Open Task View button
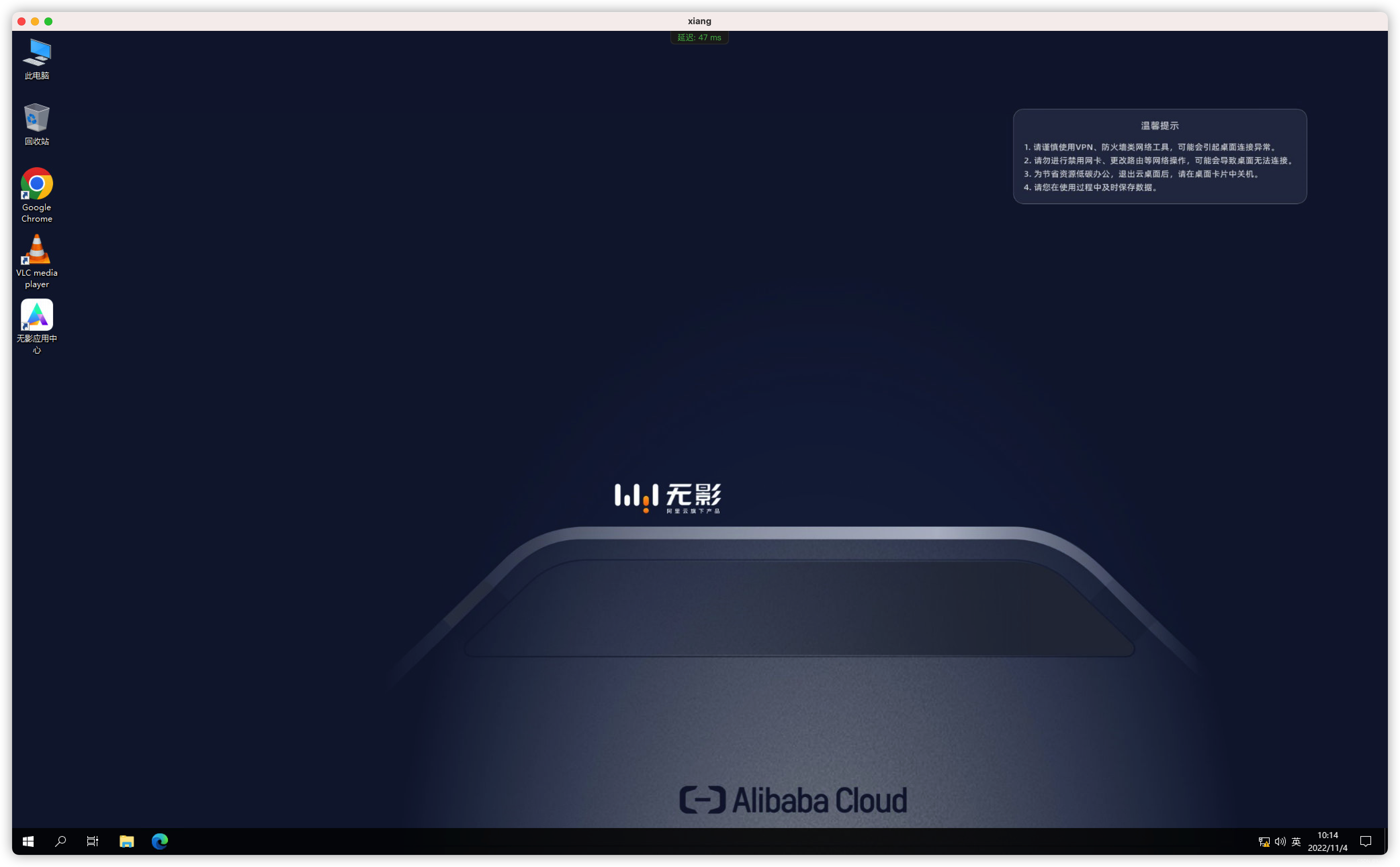Viewport: 1400px width, 867px height. click(93, 841)
